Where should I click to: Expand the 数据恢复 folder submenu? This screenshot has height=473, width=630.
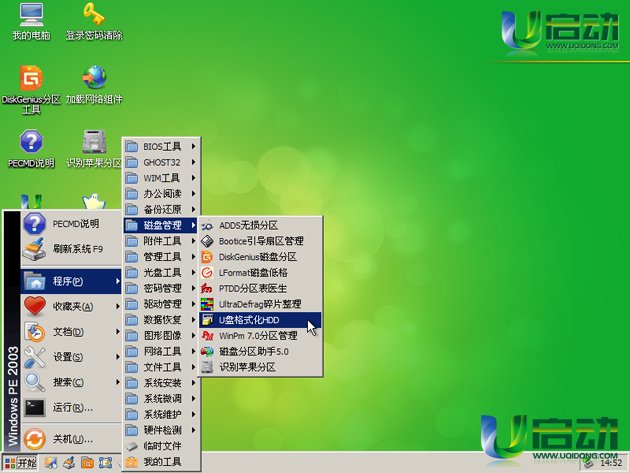click(x=161, y=320)
